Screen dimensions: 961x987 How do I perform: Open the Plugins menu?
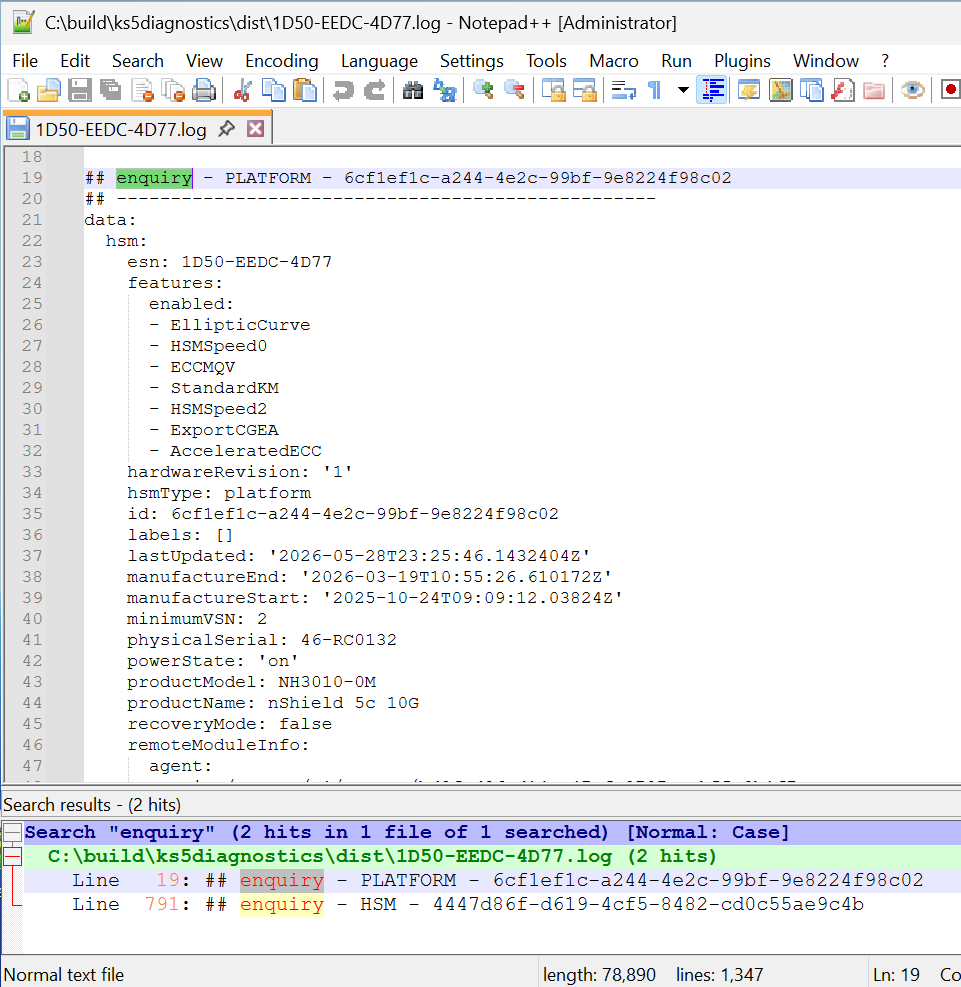[x=743, y=61]
